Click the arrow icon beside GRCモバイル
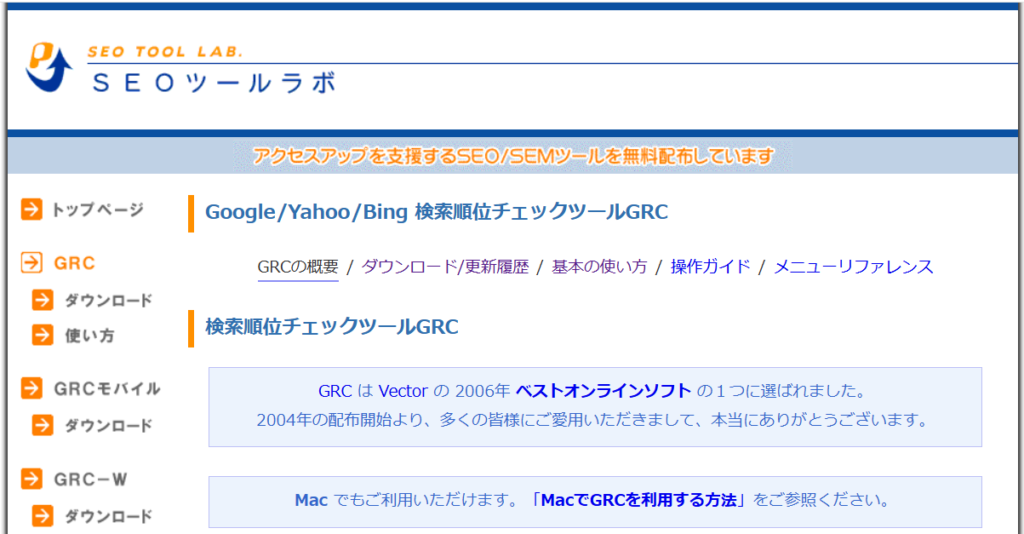Viewport: 1024px width, 534px height. (31, 388)
